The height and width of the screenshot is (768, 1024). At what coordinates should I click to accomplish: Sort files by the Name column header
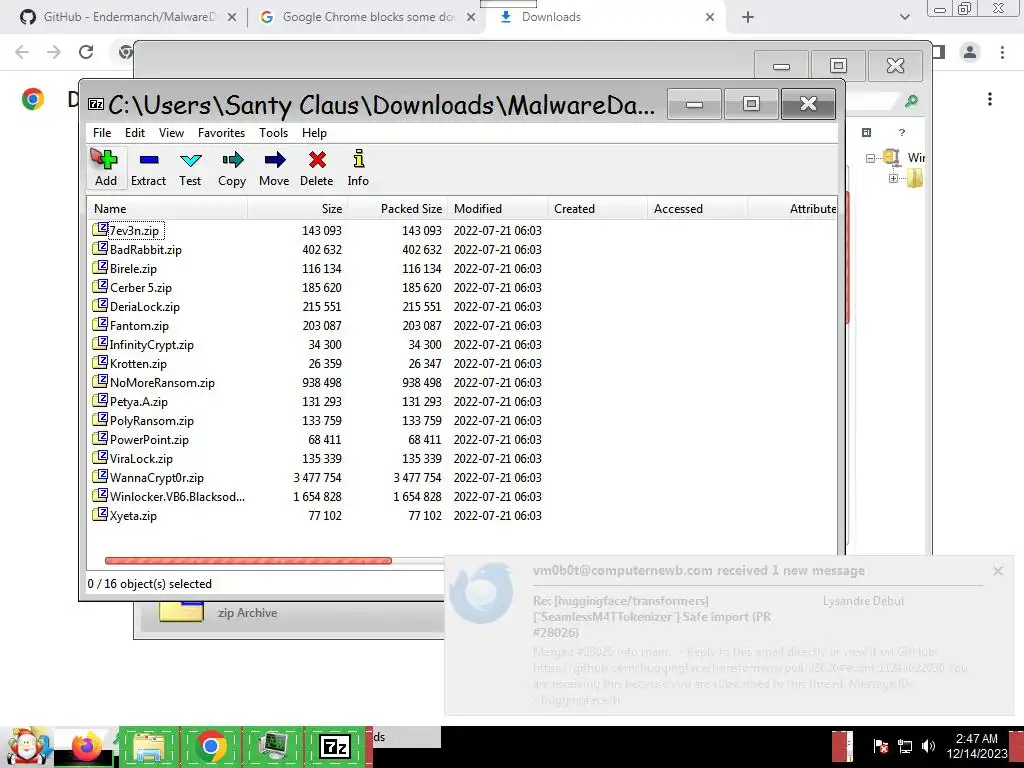167,209
